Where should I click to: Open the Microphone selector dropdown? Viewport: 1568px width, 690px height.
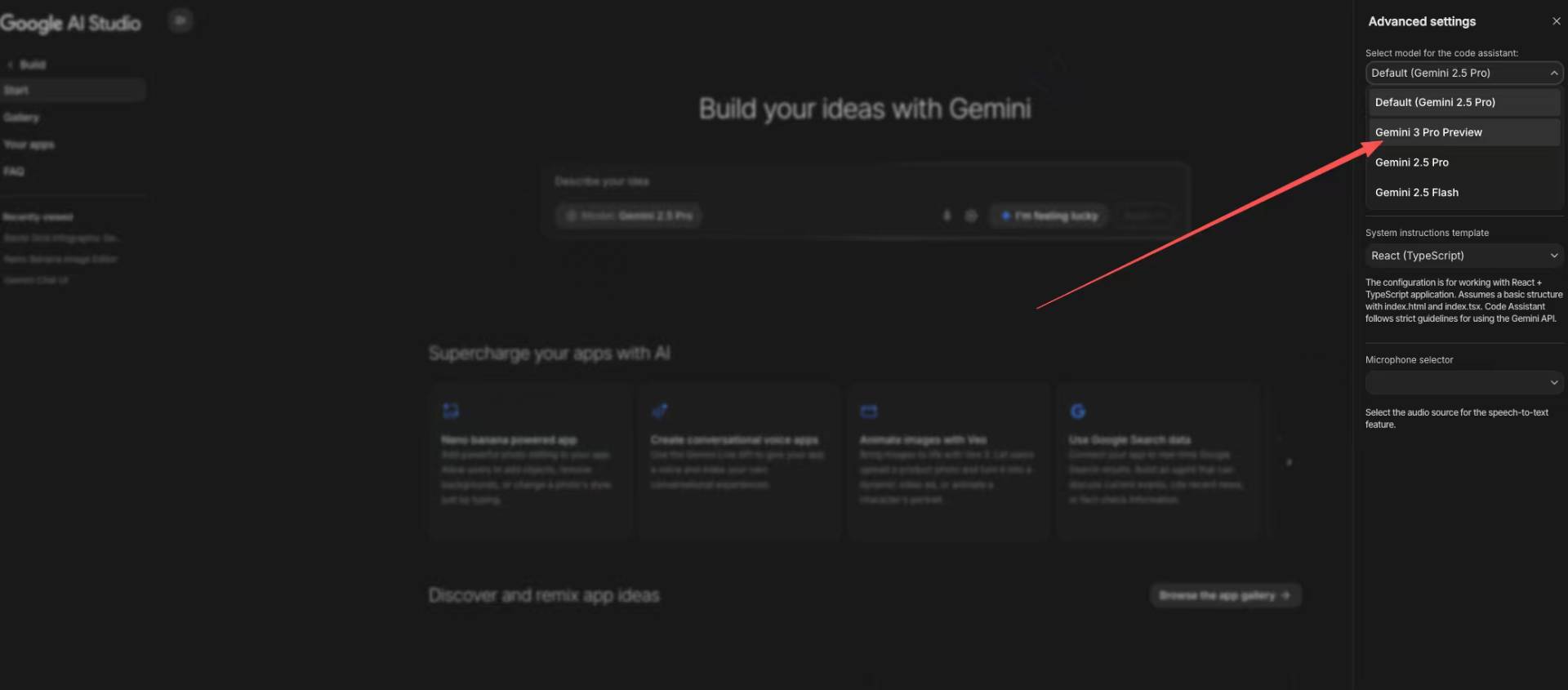click(1464, 382)
